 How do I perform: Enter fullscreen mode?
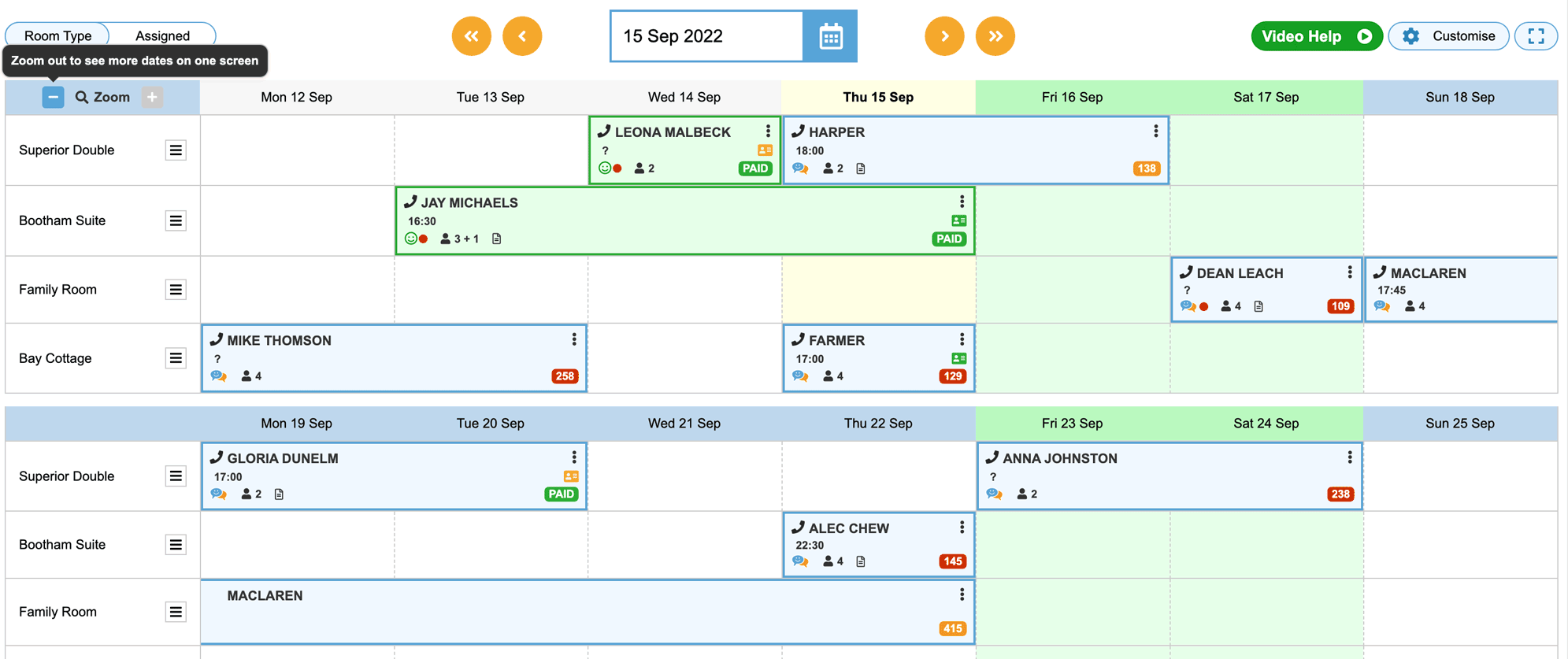(1536, 36)
